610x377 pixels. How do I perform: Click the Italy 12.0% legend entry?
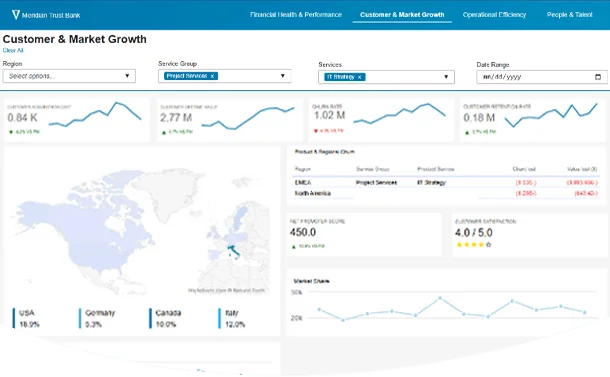tap(232, 318)
